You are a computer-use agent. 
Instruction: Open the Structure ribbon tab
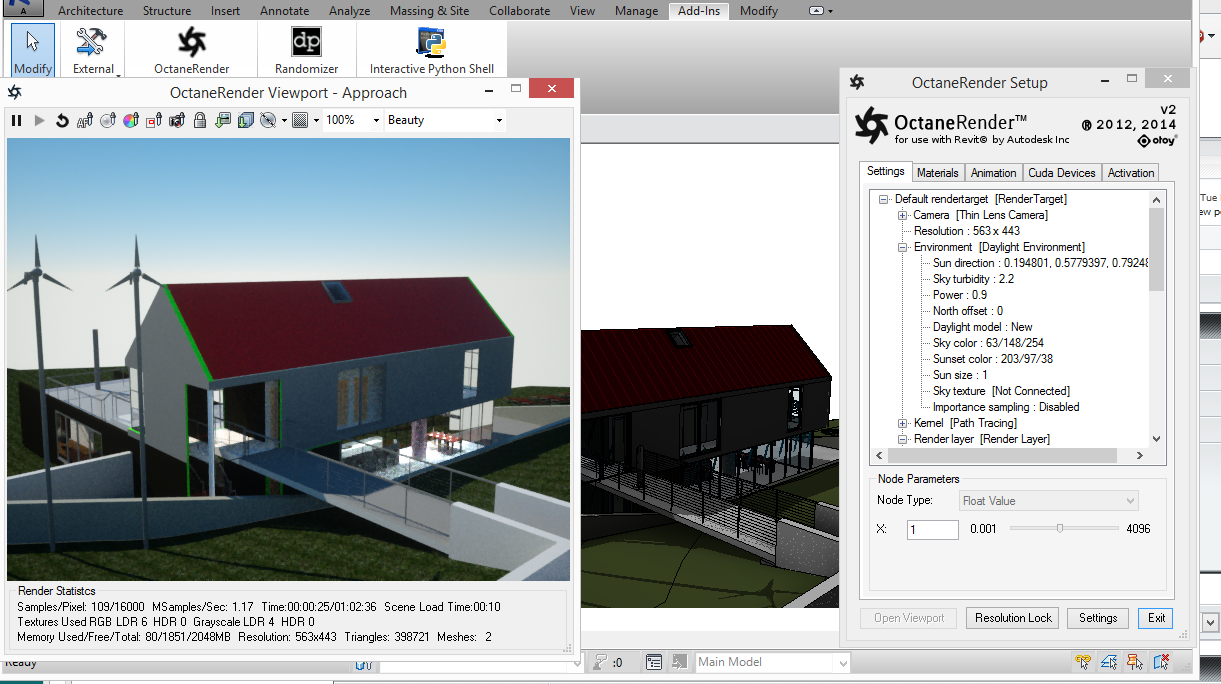pyautogui.click(x=167, y=11)
